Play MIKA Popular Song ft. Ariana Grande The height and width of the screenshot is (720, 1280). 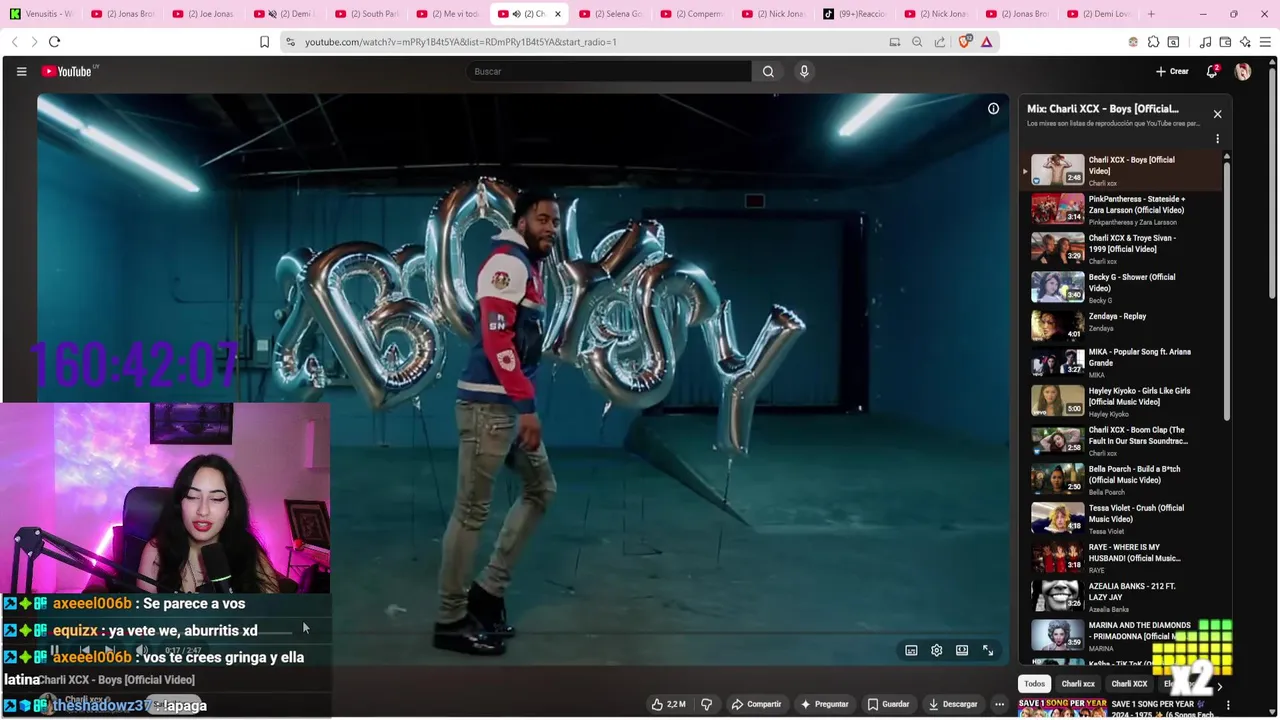click(1120, 362)
